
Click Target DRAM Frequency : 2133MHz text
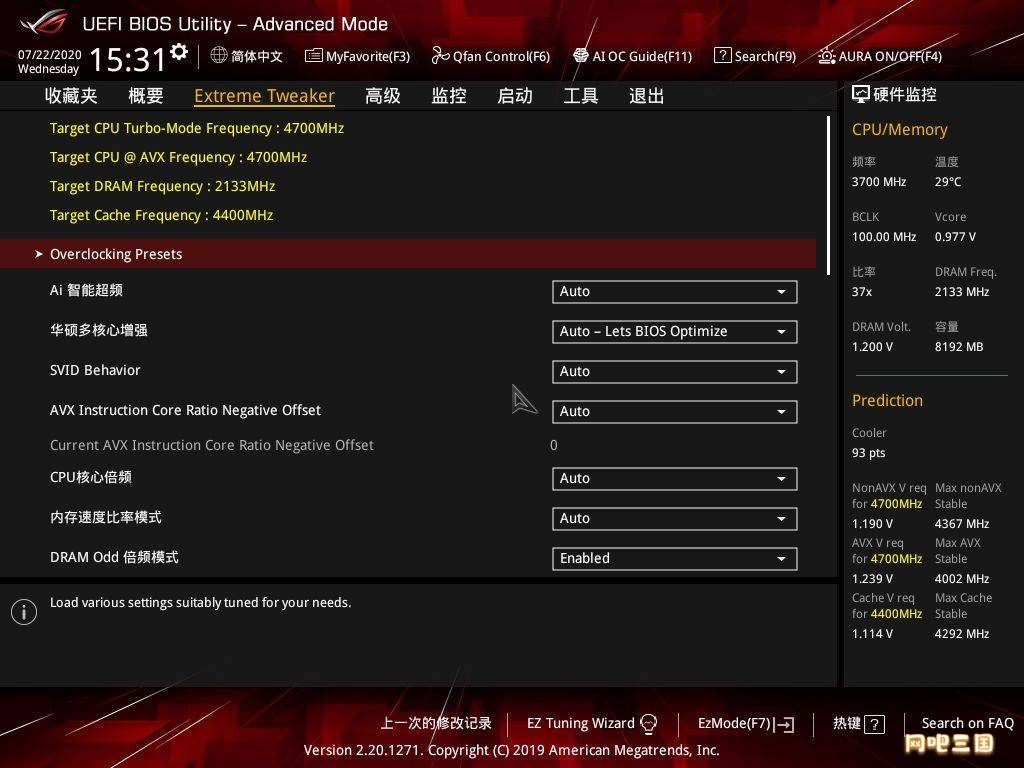click(x=163, y=186)
